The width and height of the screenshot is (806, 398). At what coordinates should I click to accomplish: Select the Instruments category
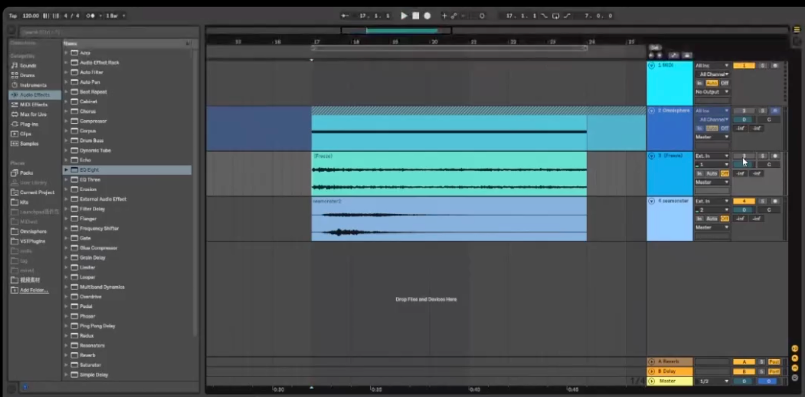point(29,85)
